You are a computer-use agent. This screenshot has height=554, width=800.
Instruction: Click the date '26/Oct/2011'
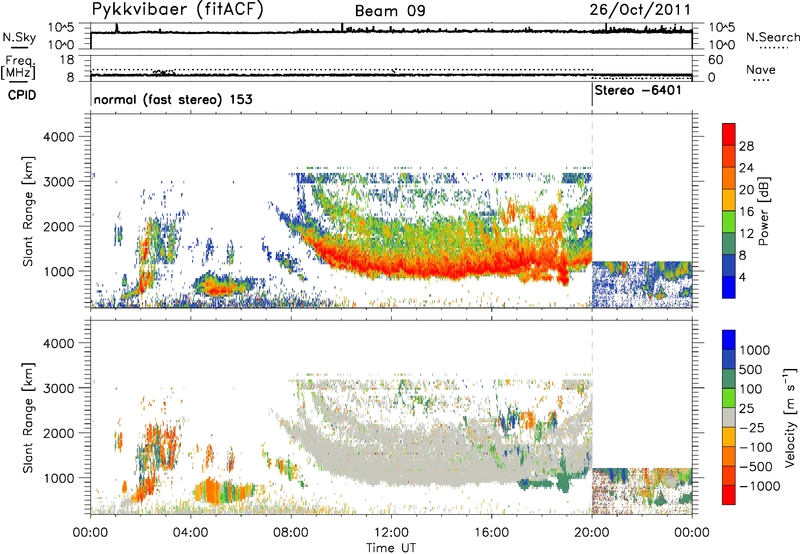click(640, 10)
